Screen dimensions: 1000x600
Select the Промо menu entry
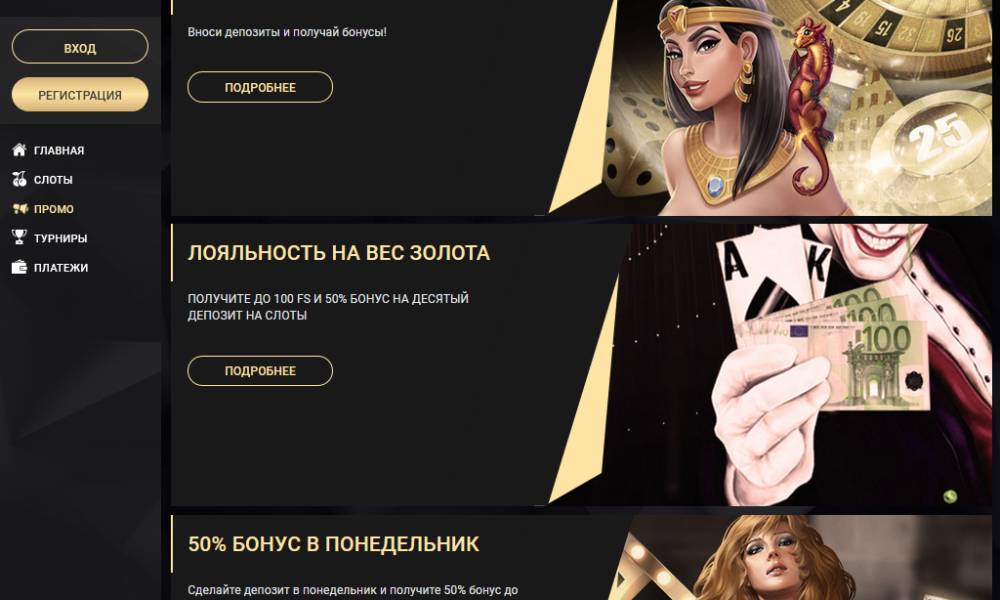54,209
